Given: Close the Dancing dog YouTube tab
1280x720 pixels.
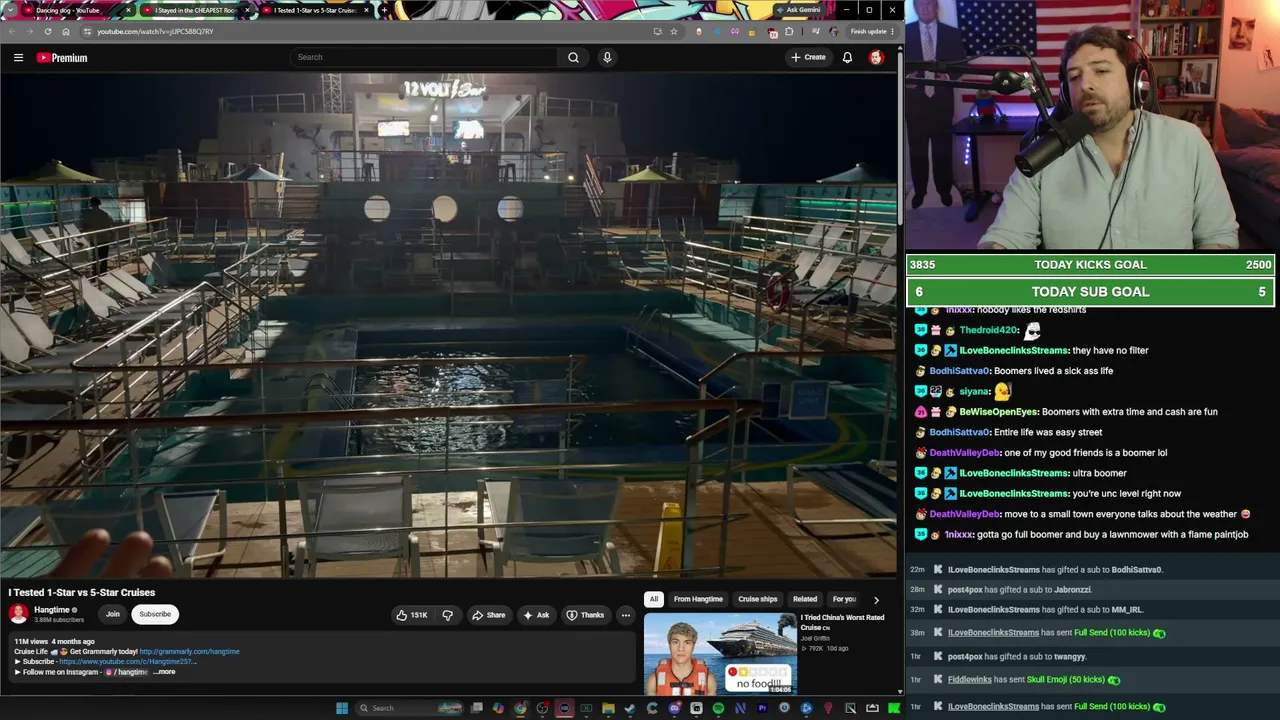Looking at the screenshot, I should click(x=128, y=10).
